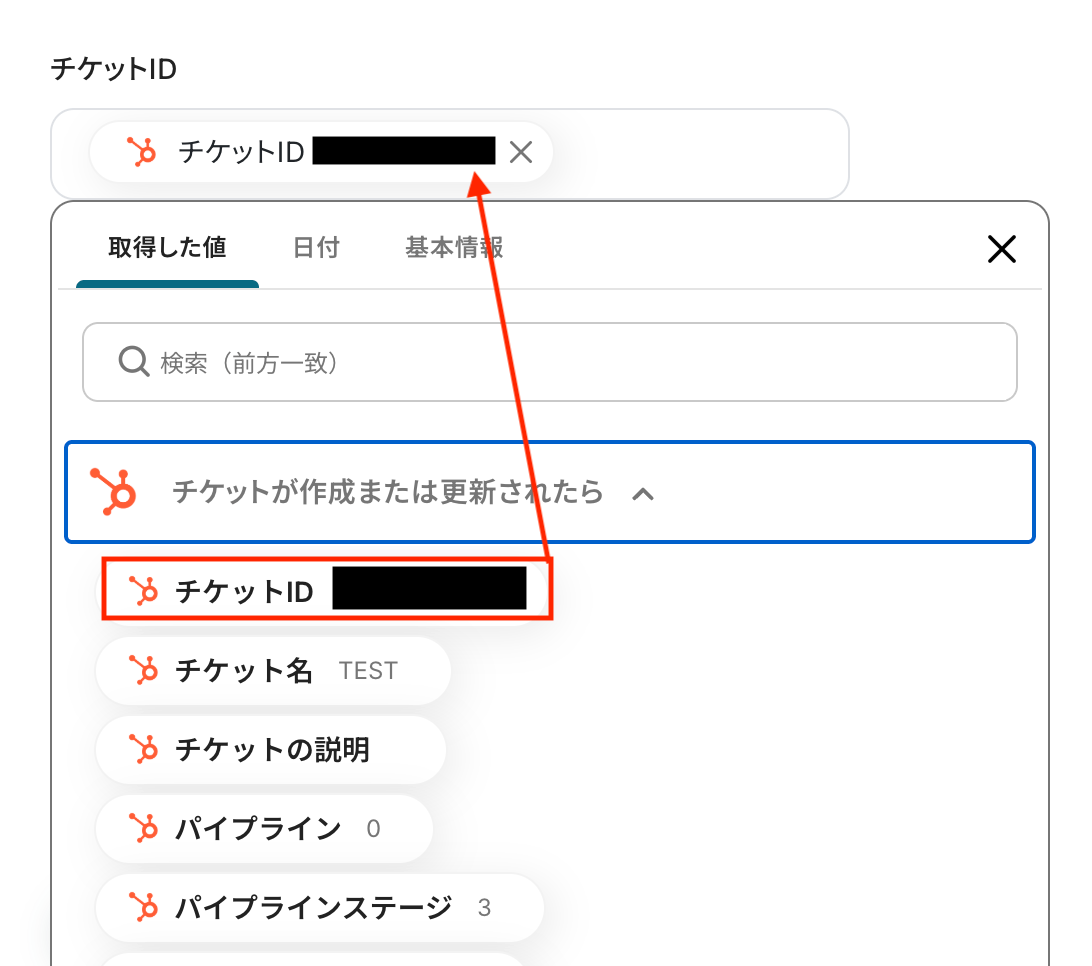Screen dimensions: 1092x966
Task: Switch to the 日付 tab
Action: tap(316, 248)
